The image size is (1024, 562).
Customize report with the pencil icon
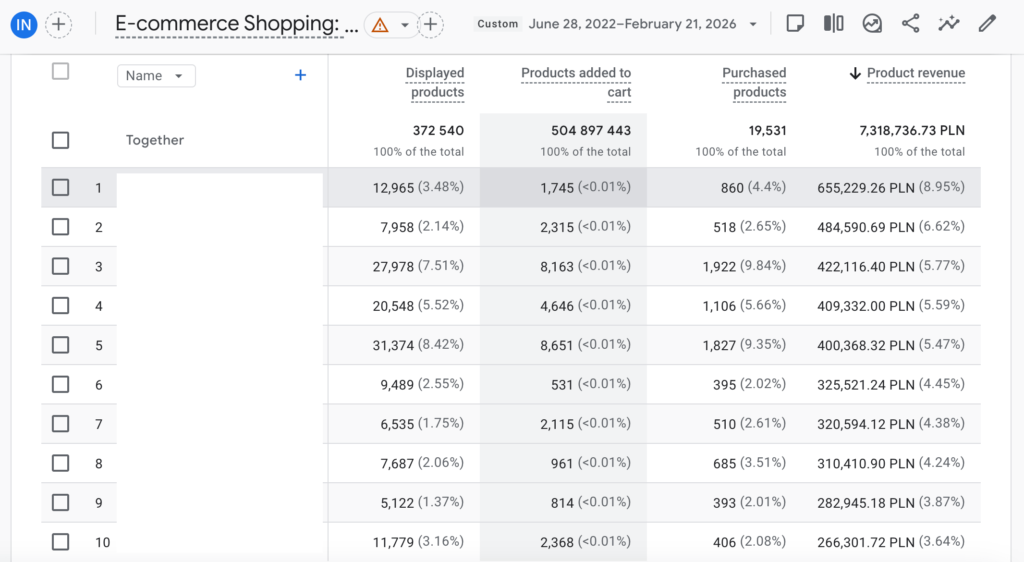[x=987, y=24]
